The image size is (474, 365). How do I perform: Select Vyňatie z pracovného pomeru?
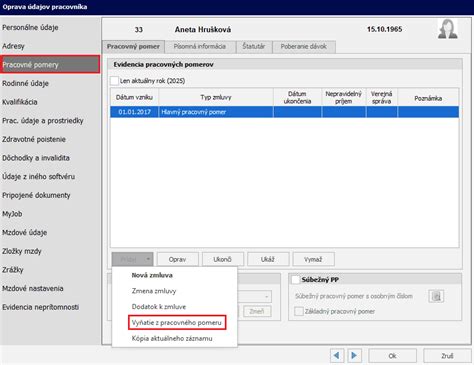177,322
